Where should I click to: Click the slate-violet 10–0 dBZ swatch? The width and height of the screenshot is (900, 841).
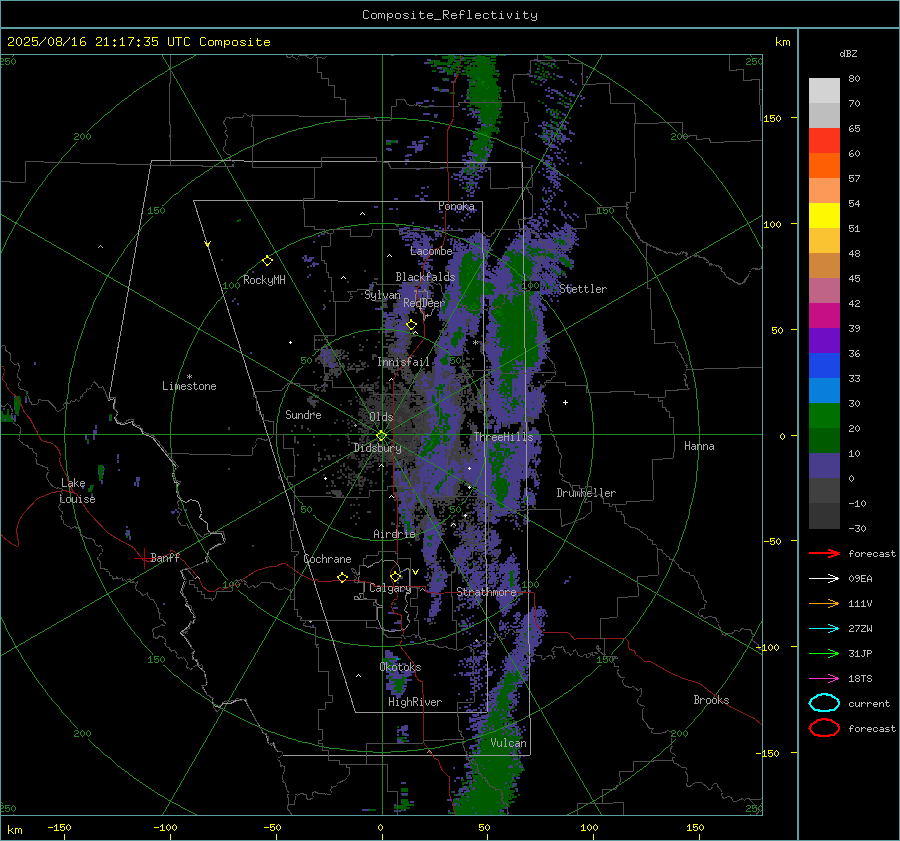click(x=824, y=466)
